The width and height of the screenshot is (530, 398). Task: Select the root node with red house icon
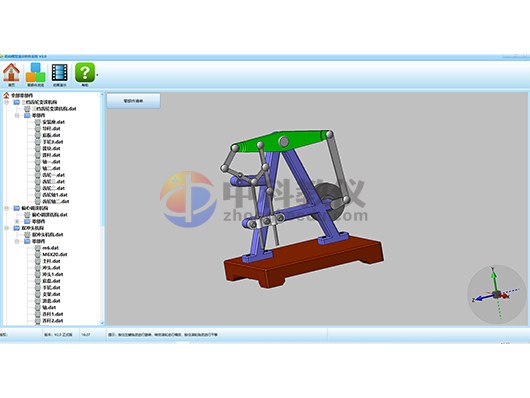pyautogui.click(x=18, y=95)
